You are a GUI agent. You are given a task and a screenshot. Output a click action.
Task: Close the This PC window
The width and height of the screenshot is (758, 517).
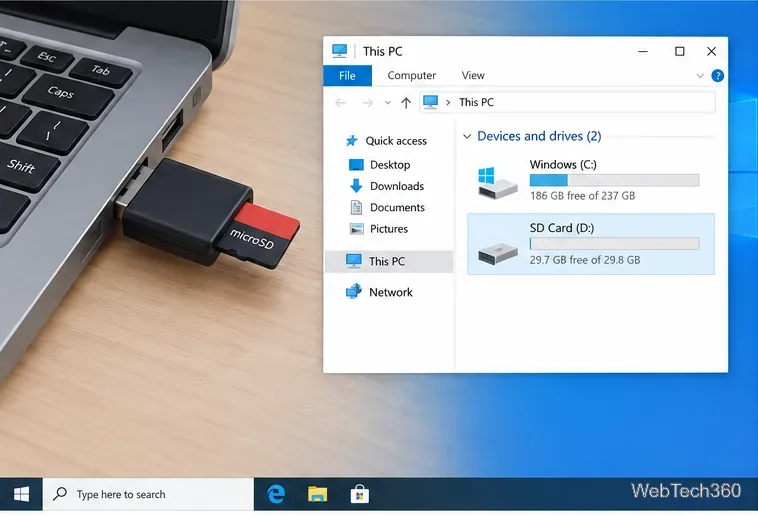(x=711, y=51)
